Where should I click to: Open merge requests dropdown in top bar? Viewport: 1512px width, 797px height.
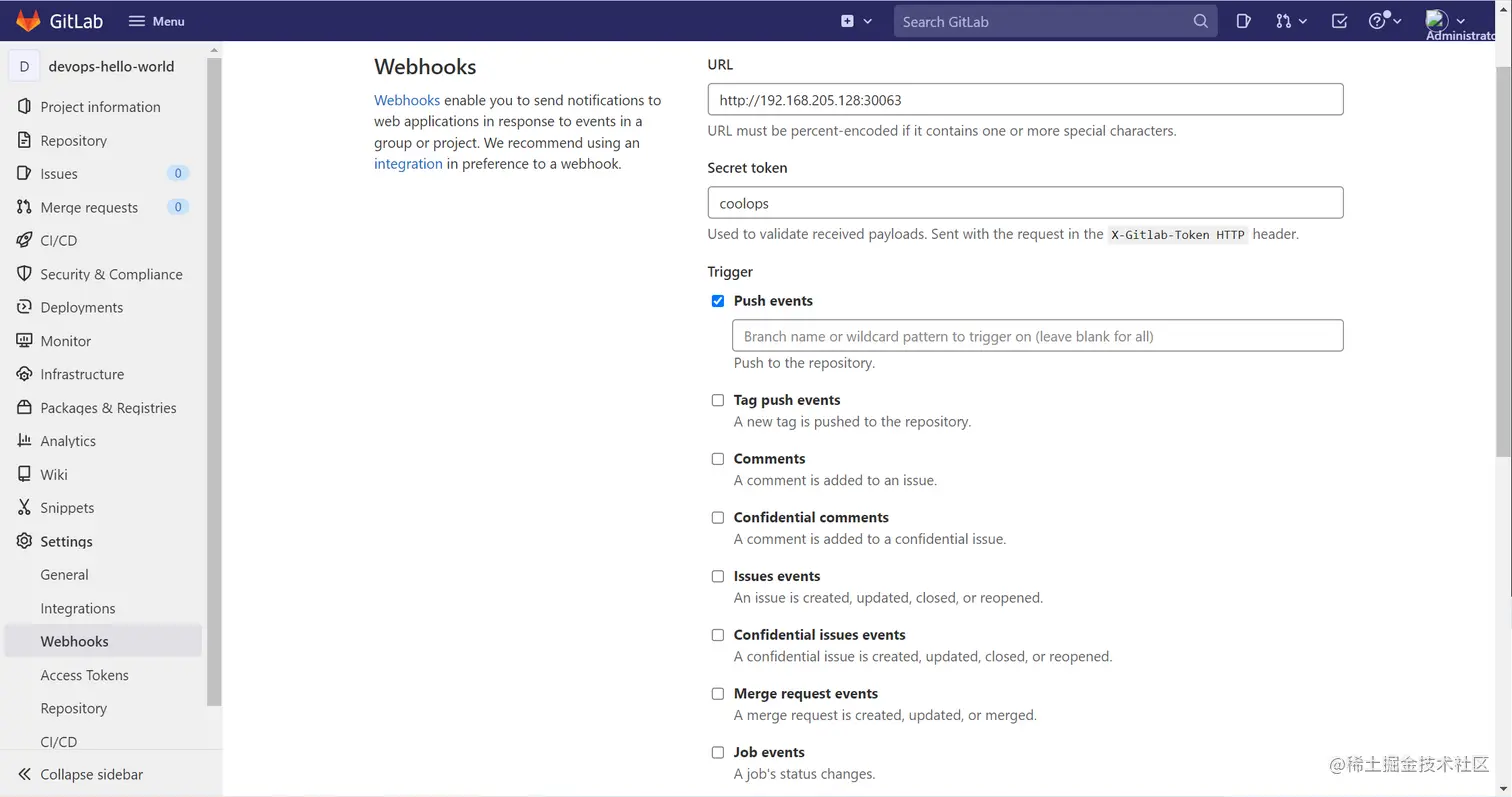click(1291, 21)
